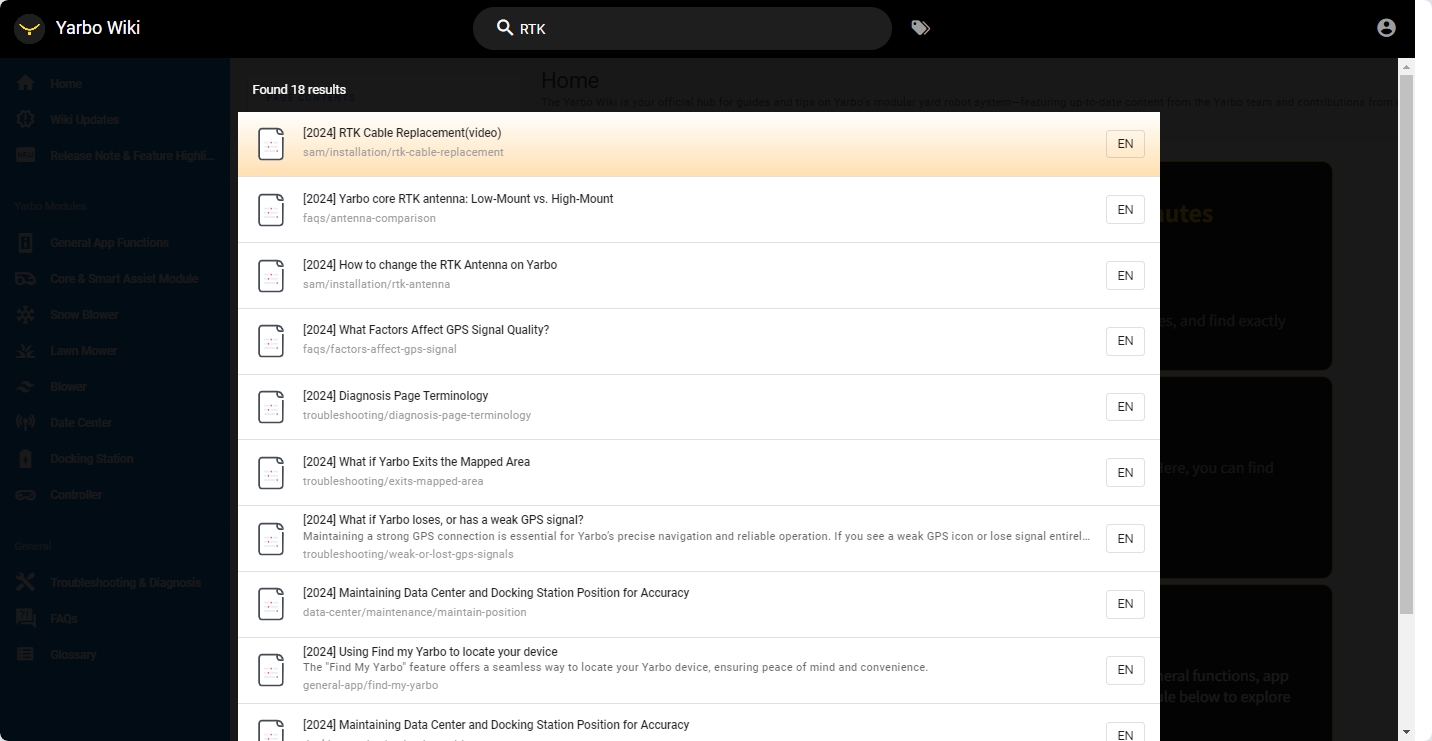This screenshot has height=741, width=1432.
Task: Click the Blower sidebar icon
Action: tap(26, 387)
